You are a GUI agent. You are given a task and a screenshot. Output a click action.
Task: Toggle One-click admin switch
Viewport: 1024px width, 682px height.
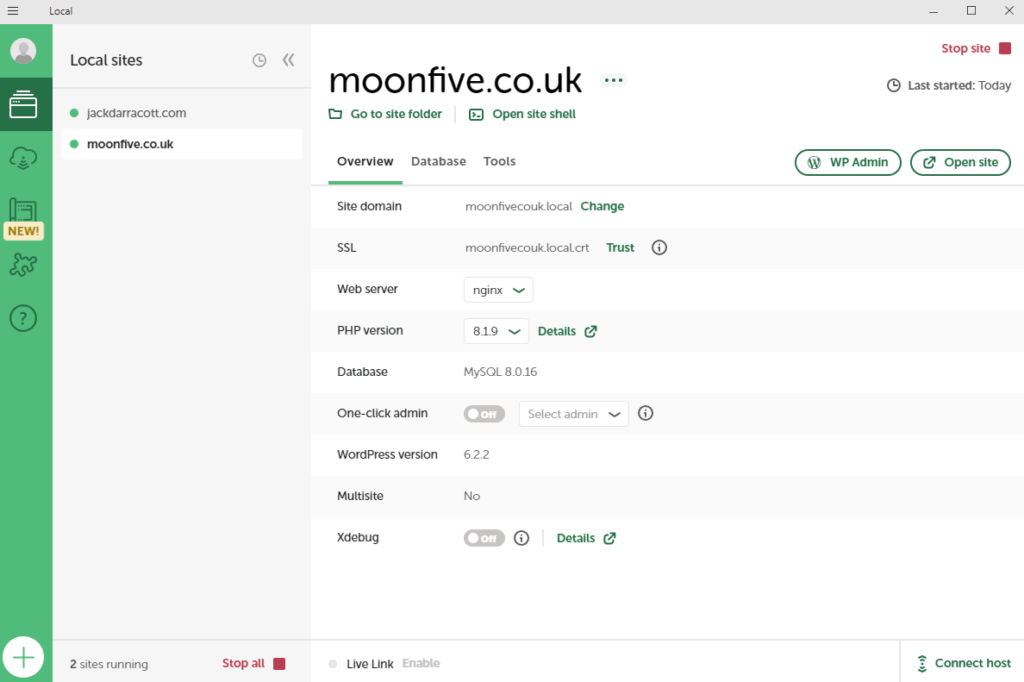pyautogui.click(x=484, y=414)
